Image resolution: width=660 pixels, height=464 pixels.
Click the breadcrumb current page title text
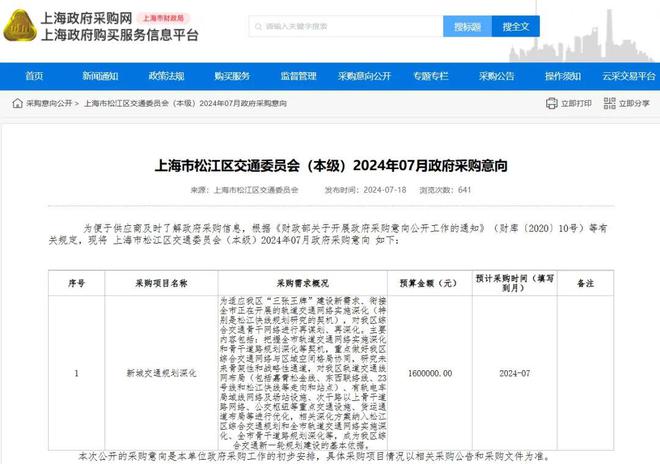185,103
